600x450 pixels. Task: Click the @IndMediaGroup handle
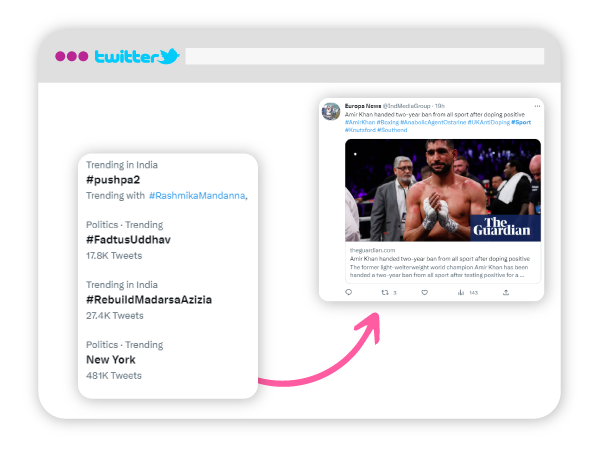[406, 106]
